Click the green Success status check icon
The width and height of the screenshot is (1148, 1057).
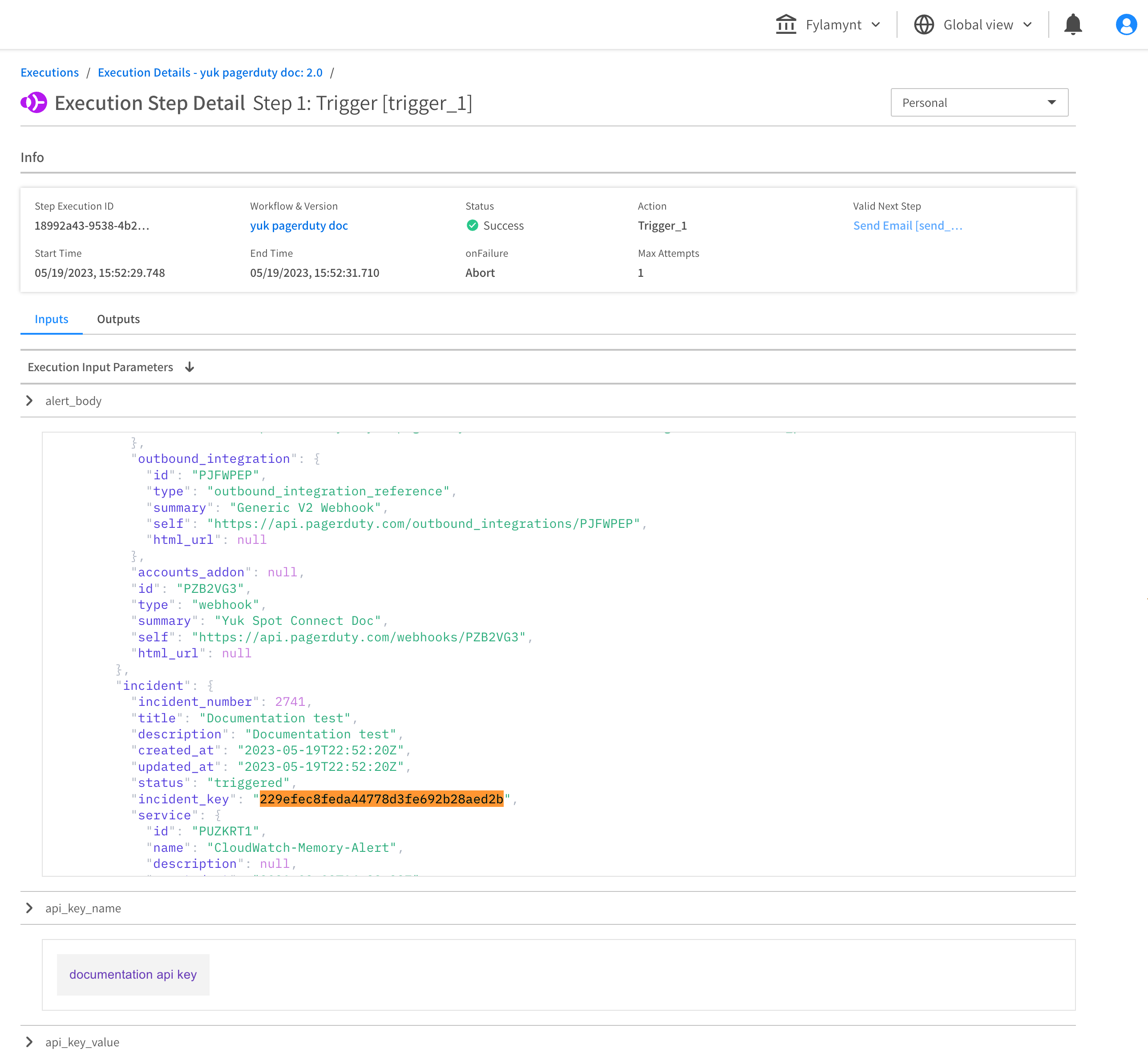click(472, 225)
